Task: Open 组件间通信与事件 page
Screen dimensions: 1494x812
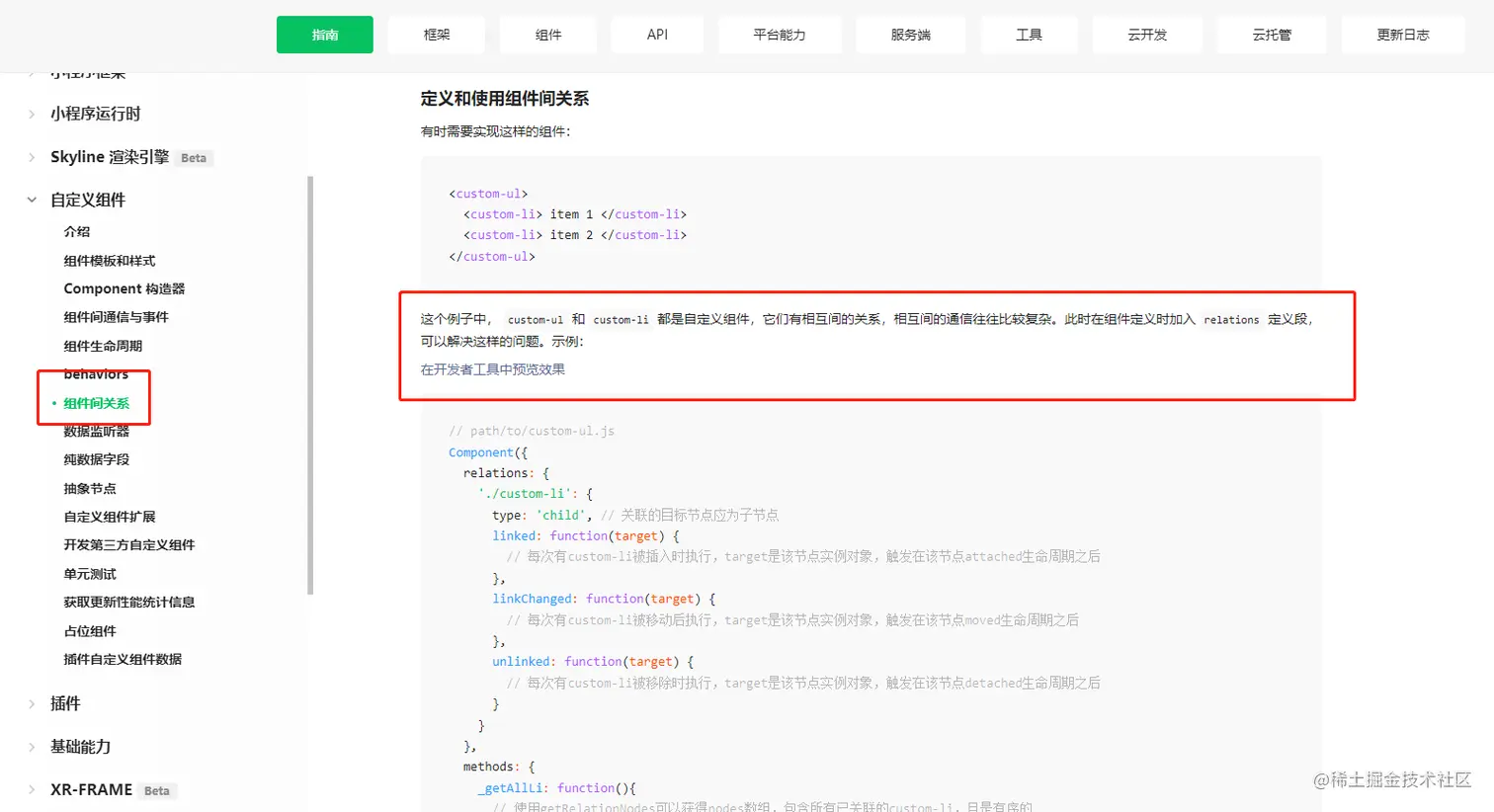Action: pos(117,317)
